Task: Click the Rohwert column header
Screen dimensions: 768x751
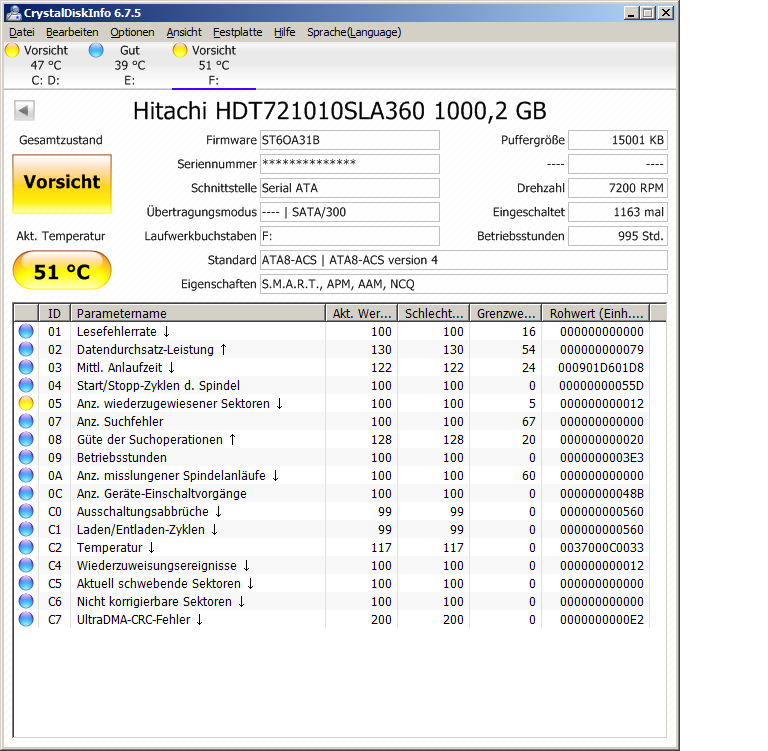Action: [x=596, y=314]
